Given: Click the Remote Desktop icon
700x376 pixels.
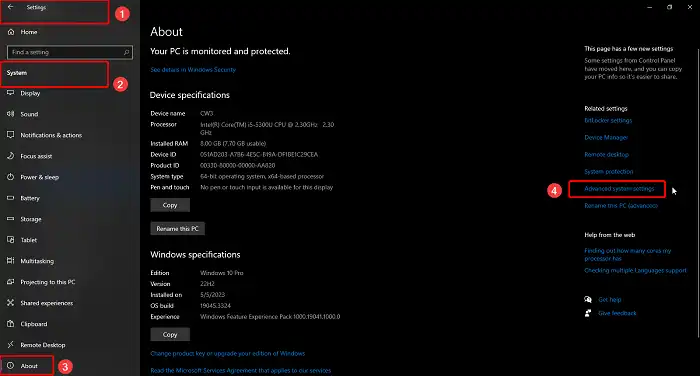Looking at the screenshot, I should click(x=11, y=345).
